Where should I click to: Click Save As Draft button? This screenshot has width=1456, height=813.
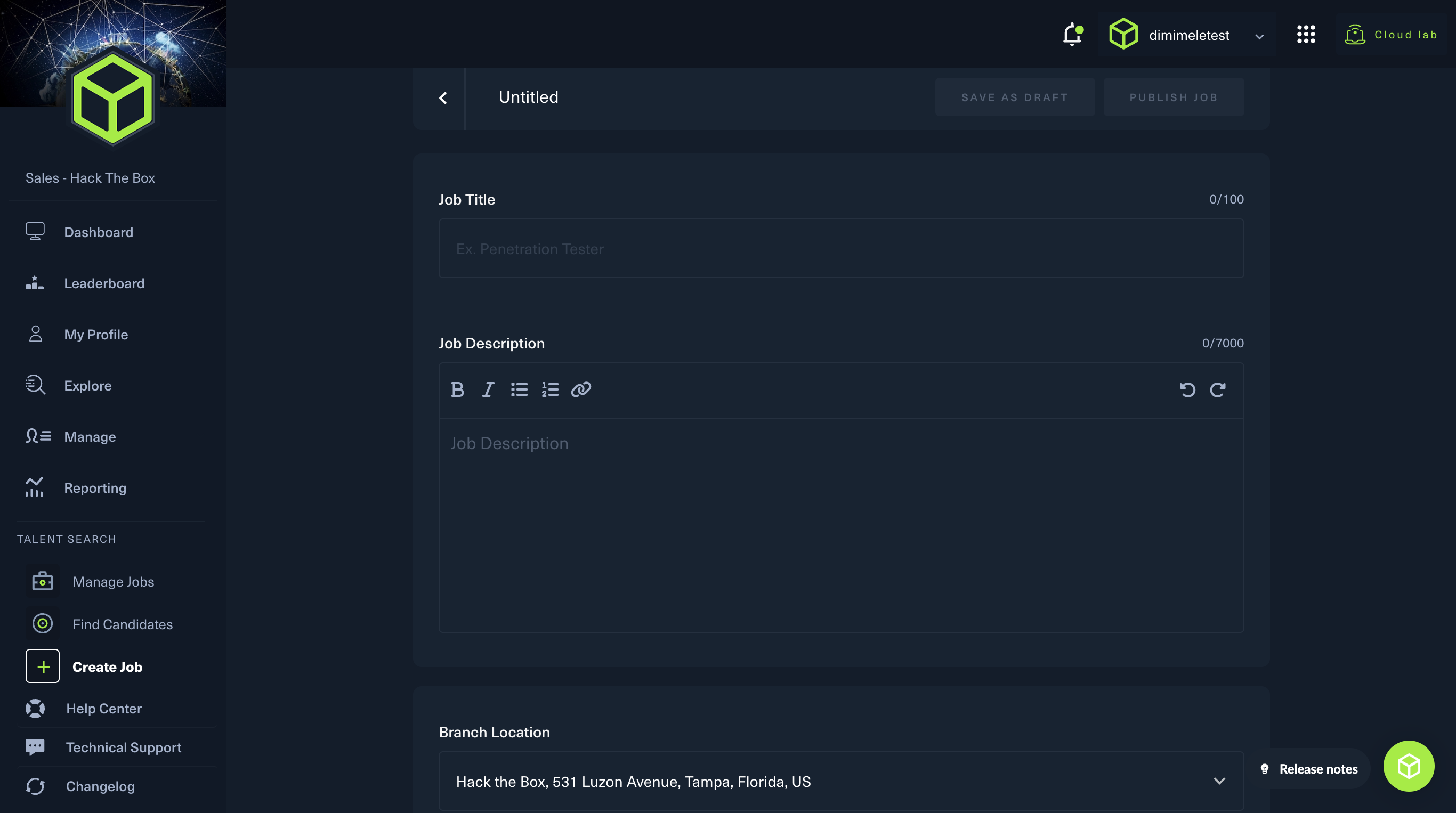click(x=1015, y=97)
